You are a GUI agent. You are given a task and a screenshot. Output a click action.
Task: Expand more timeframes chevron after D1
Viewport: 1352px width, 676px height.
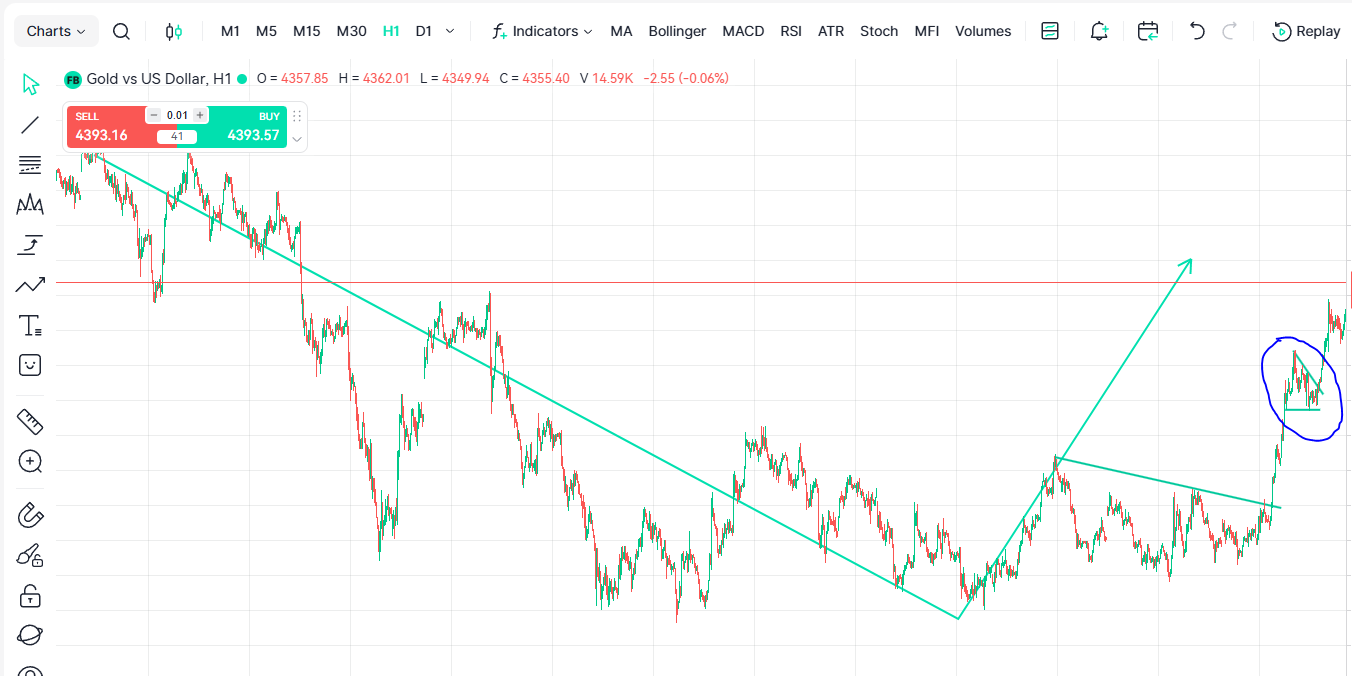click(450, 31)
